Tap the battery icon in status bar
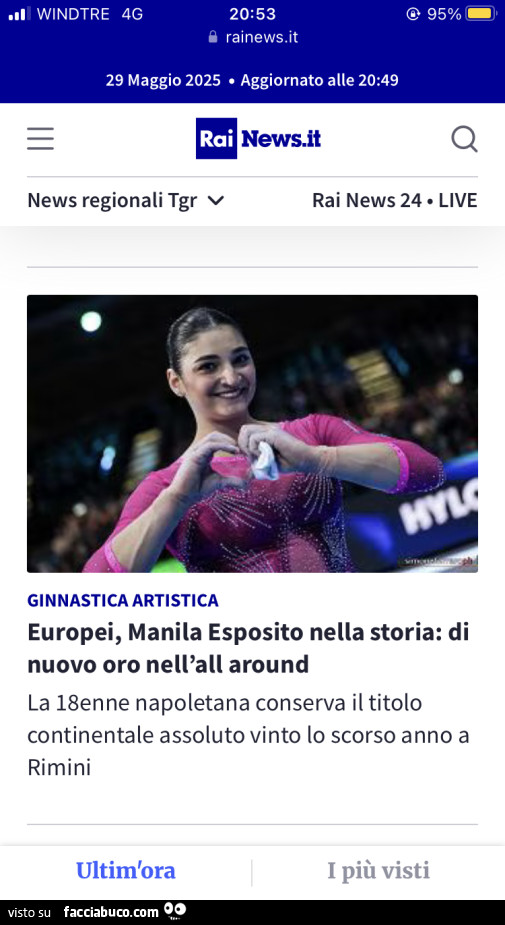Viewport: 505px width, 925px height. 481,14
